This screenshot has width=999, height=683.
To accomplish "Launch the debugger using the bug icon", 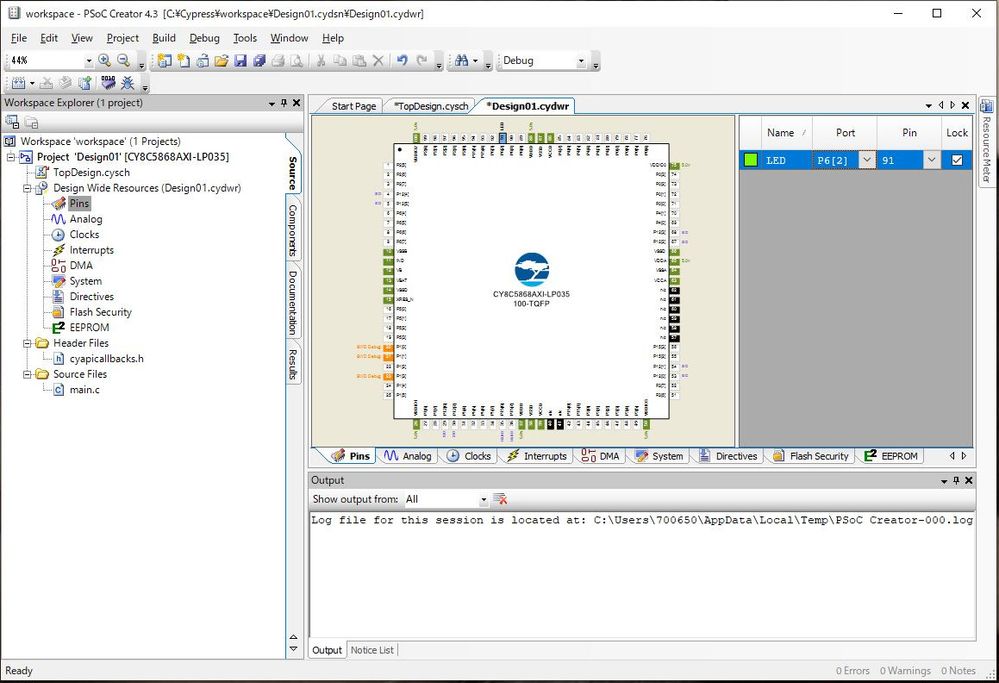I will coord(127,83).
